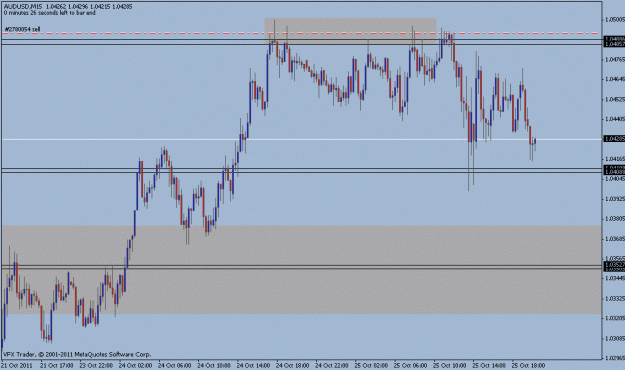This screenshot has width=625, height=370.
Task: Click the 1.05005 price scale label
Action: pyautogui.click(x=615, y=19)
